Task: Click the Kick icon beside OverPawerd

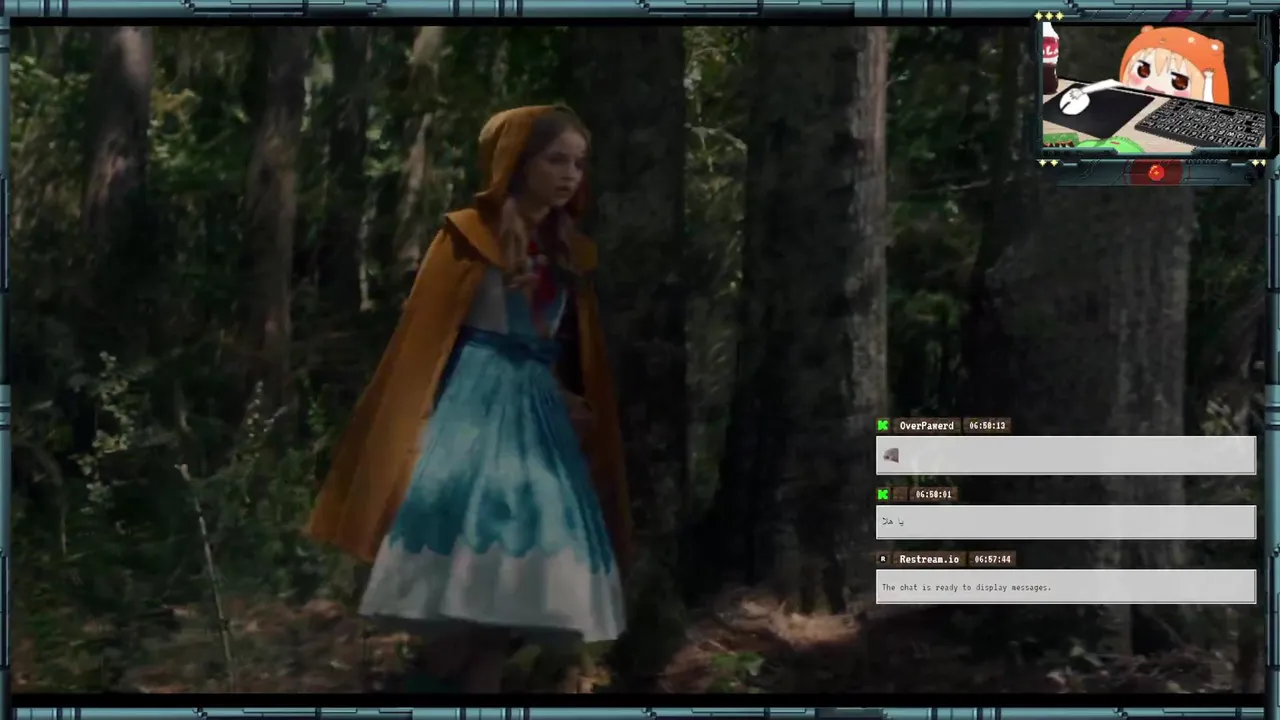Action: (883, 425)
